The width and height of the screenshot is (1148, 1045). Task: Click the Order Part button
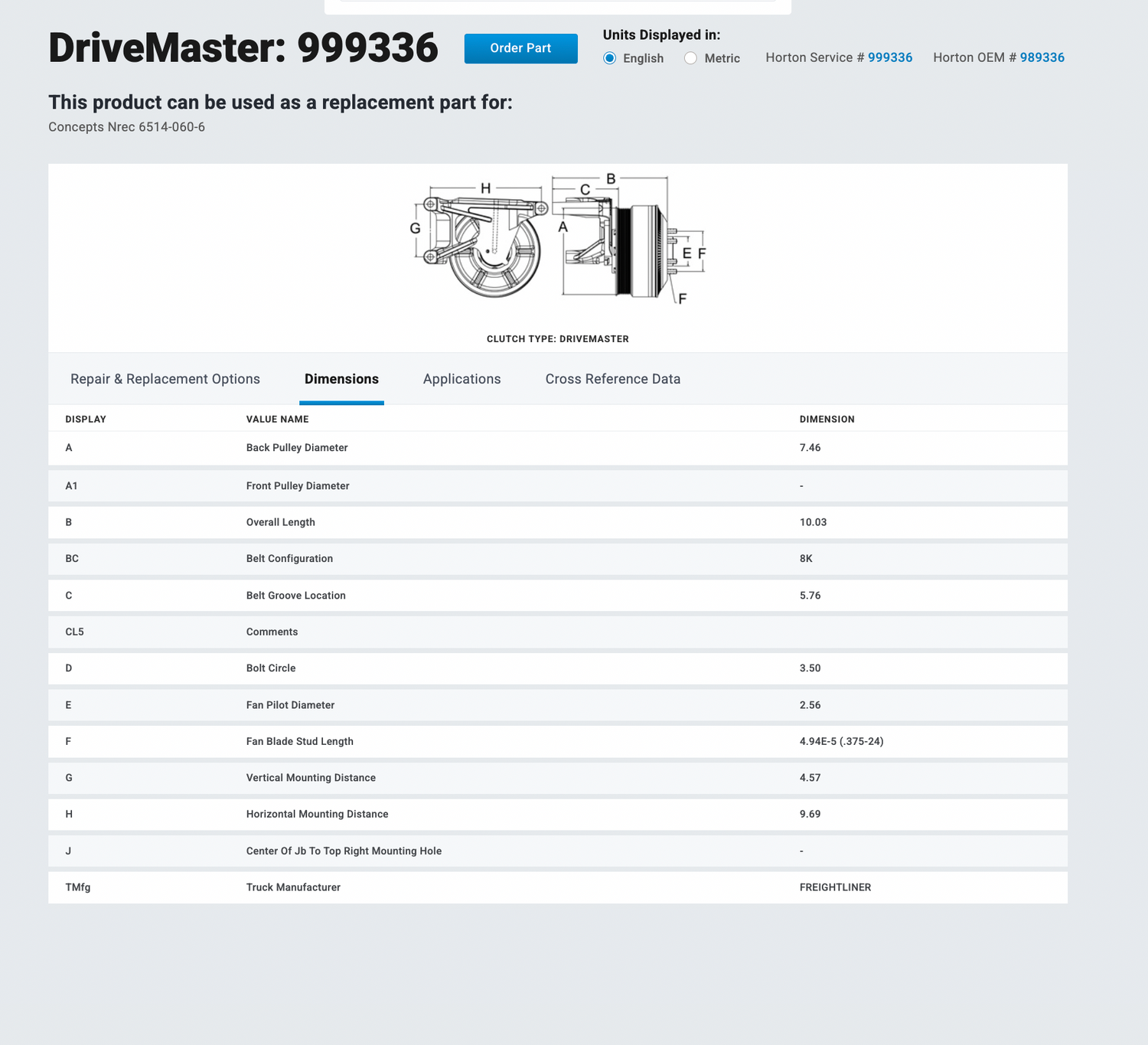520,48
